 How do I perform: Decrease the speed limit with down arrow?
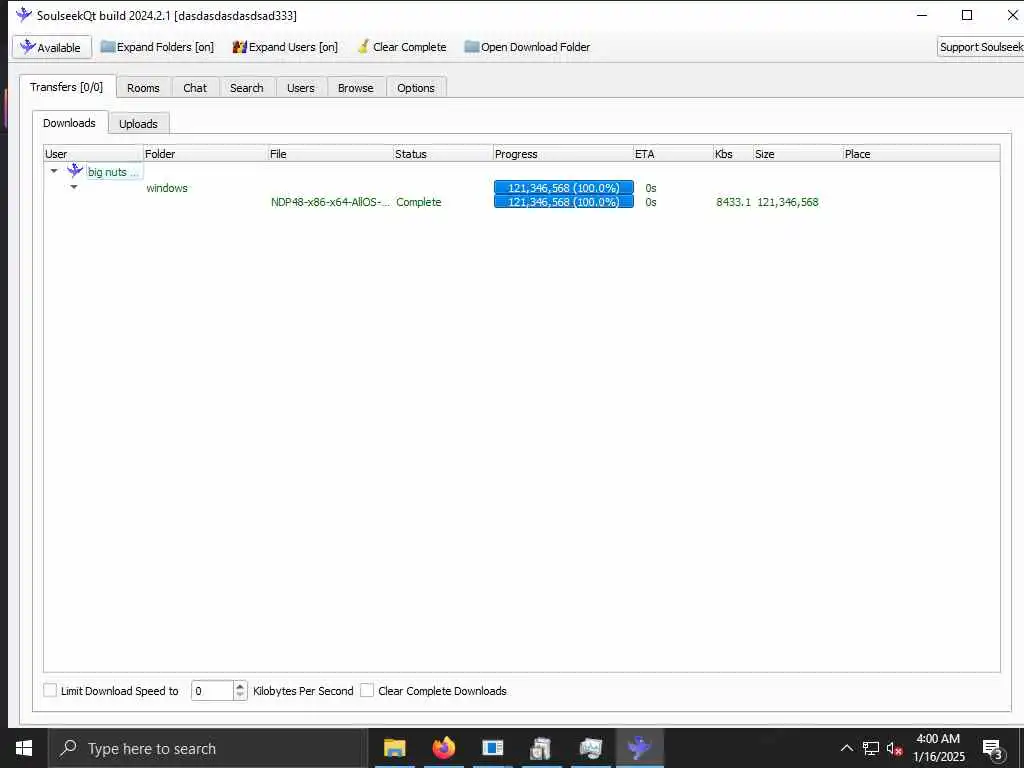click(240, 695)
